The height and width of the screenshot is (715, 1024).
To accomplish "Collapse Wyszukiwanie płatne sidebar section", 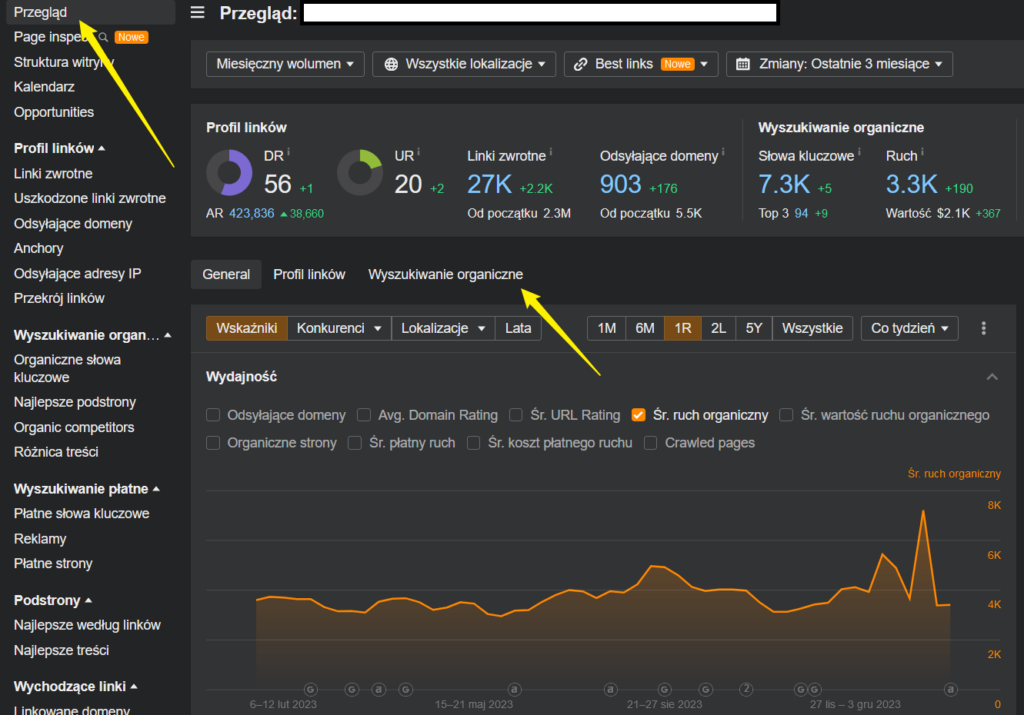I will point(156,489).
